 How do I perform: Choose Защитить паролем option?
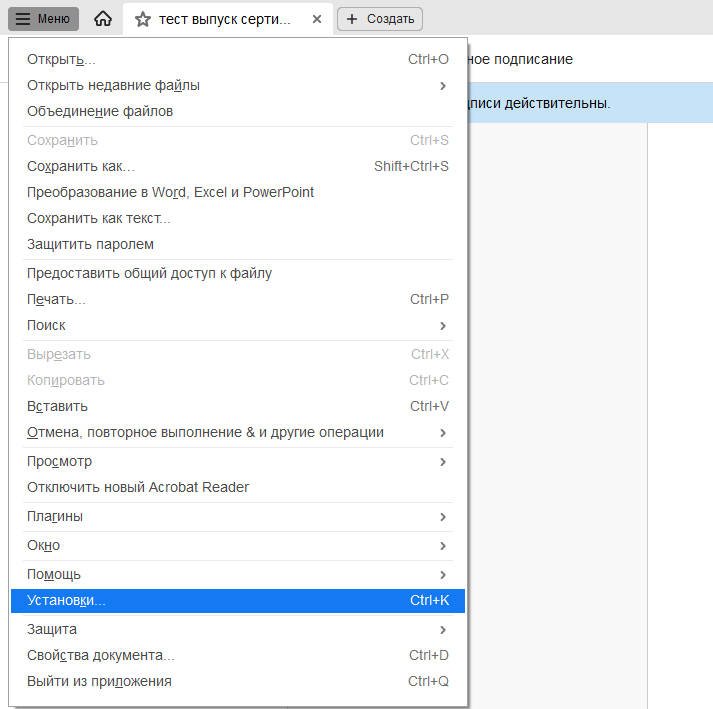pos(90,244)
